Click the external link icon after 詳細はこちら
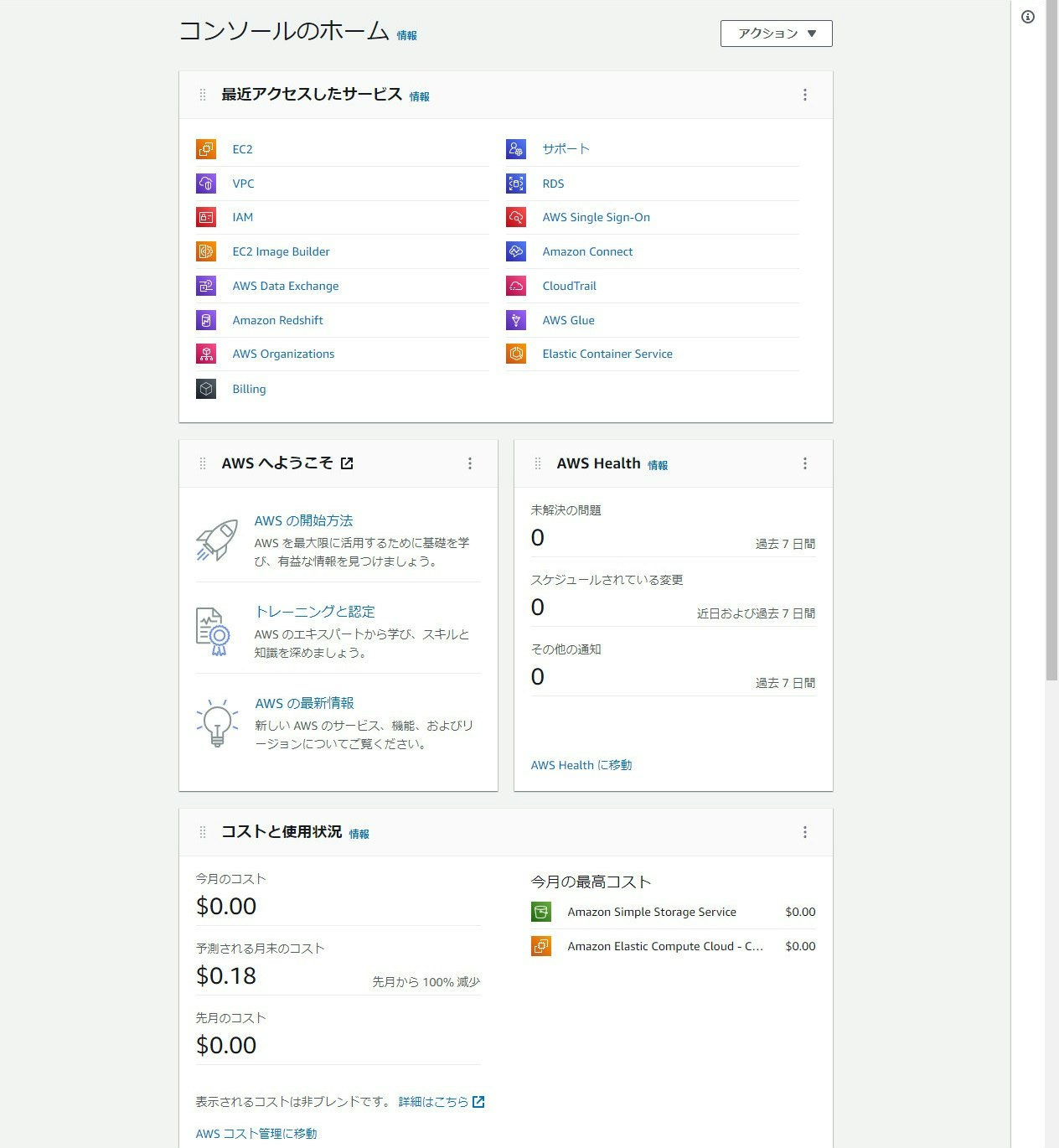Image resolution: width=1059 pixels, height=1148 pixels. [x=478, y=1102]
